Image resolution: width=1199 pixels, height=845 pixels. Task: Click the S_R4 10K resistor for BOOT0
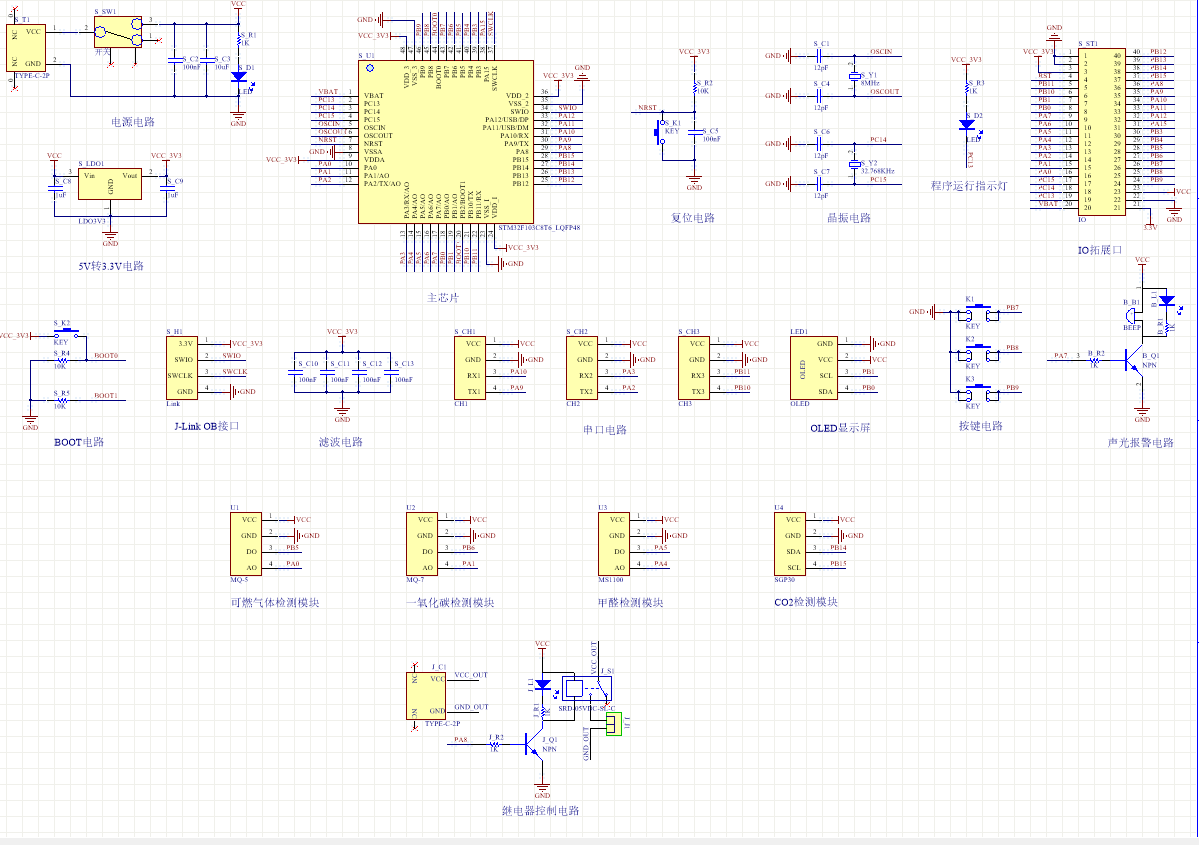tap(61, 360)
